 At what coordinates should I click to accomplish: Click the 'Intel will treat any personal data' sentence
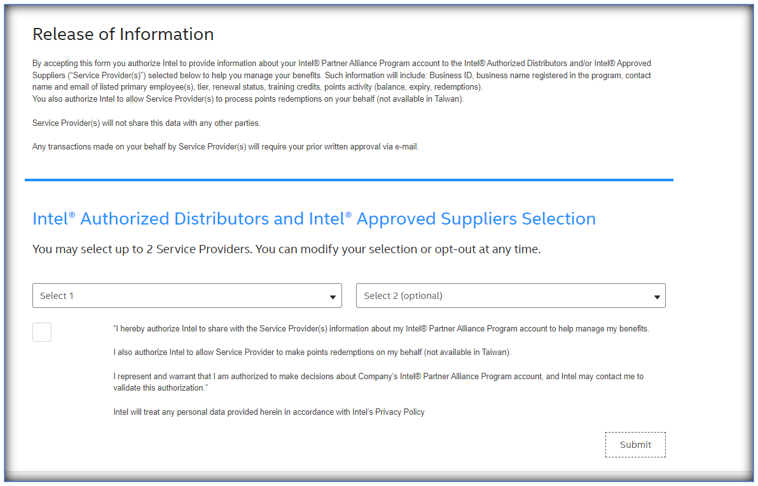[268, 412]
